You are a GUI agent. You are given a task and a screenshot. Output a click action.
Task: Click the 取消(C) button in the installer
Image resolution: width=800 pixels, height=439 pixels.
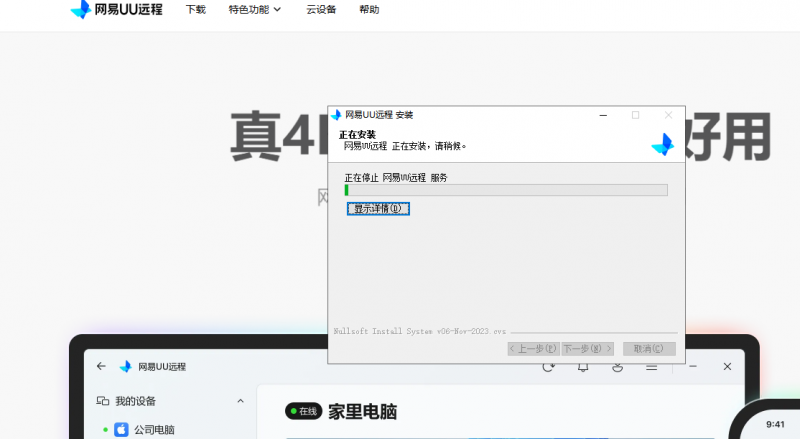click(x=649, y=349)
